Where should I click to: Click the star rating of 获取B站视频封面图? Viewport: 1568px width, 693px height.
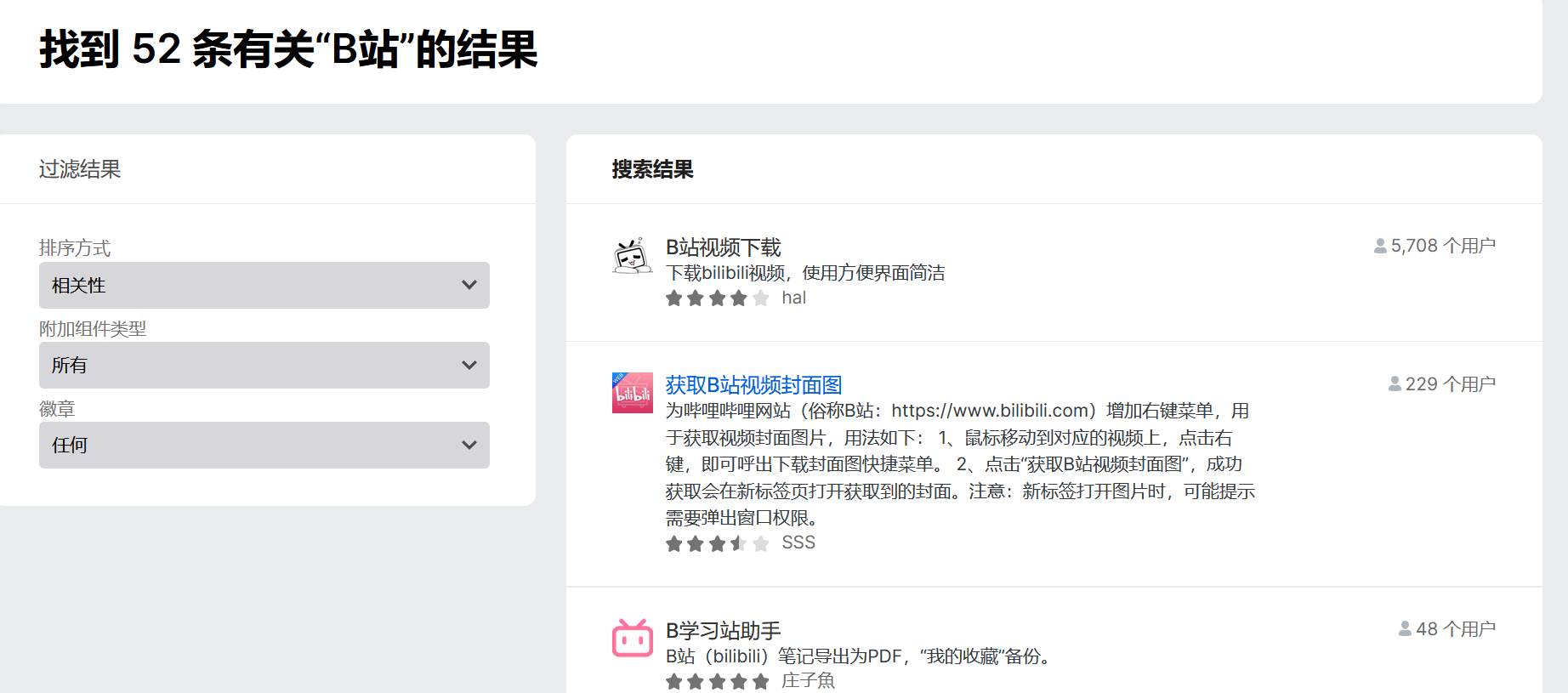pos(718,543)
